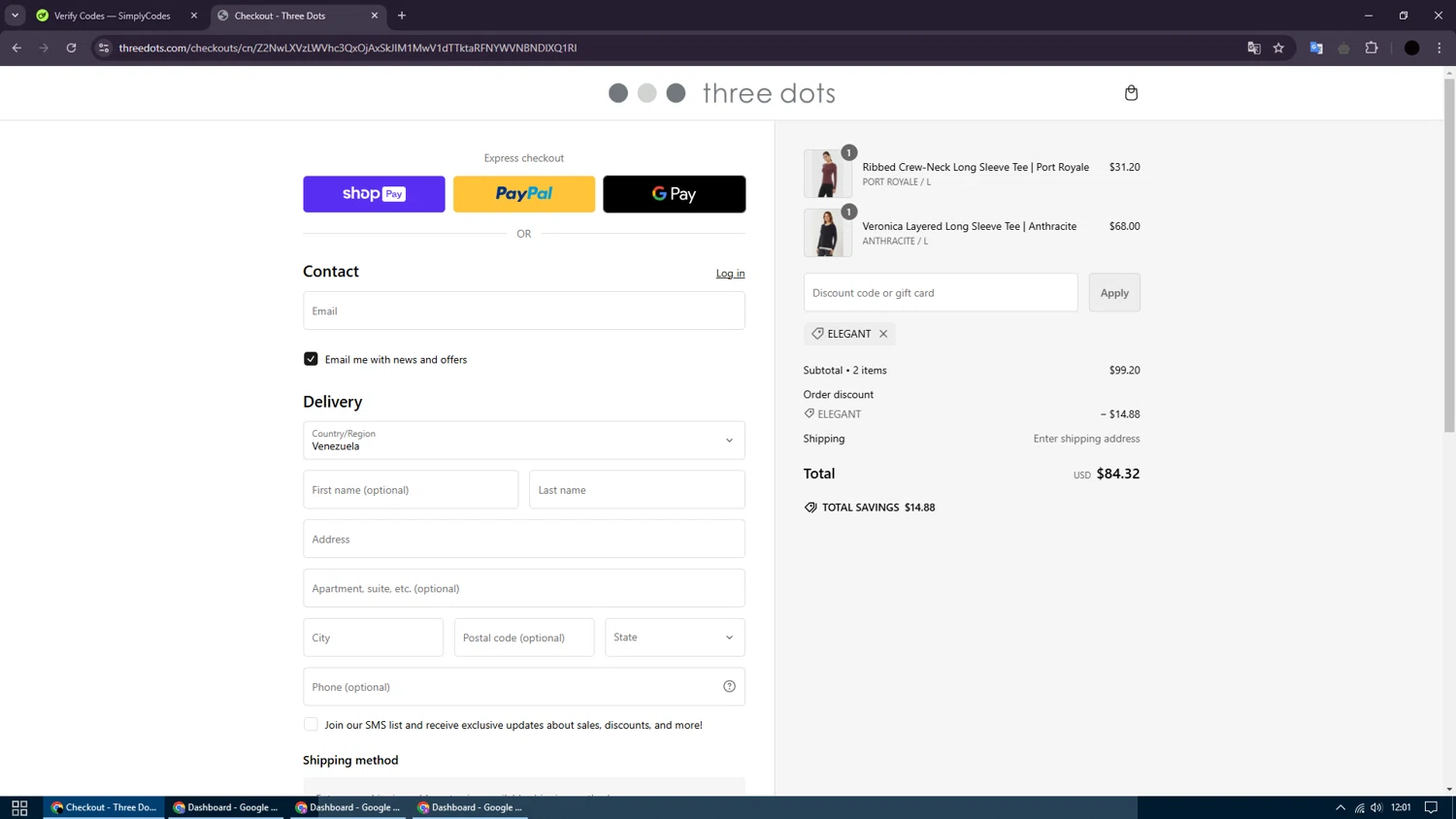Open the first Dashboard Google taskbar window
Viewport: 1456px width, 819px height.
click(226, 807)
